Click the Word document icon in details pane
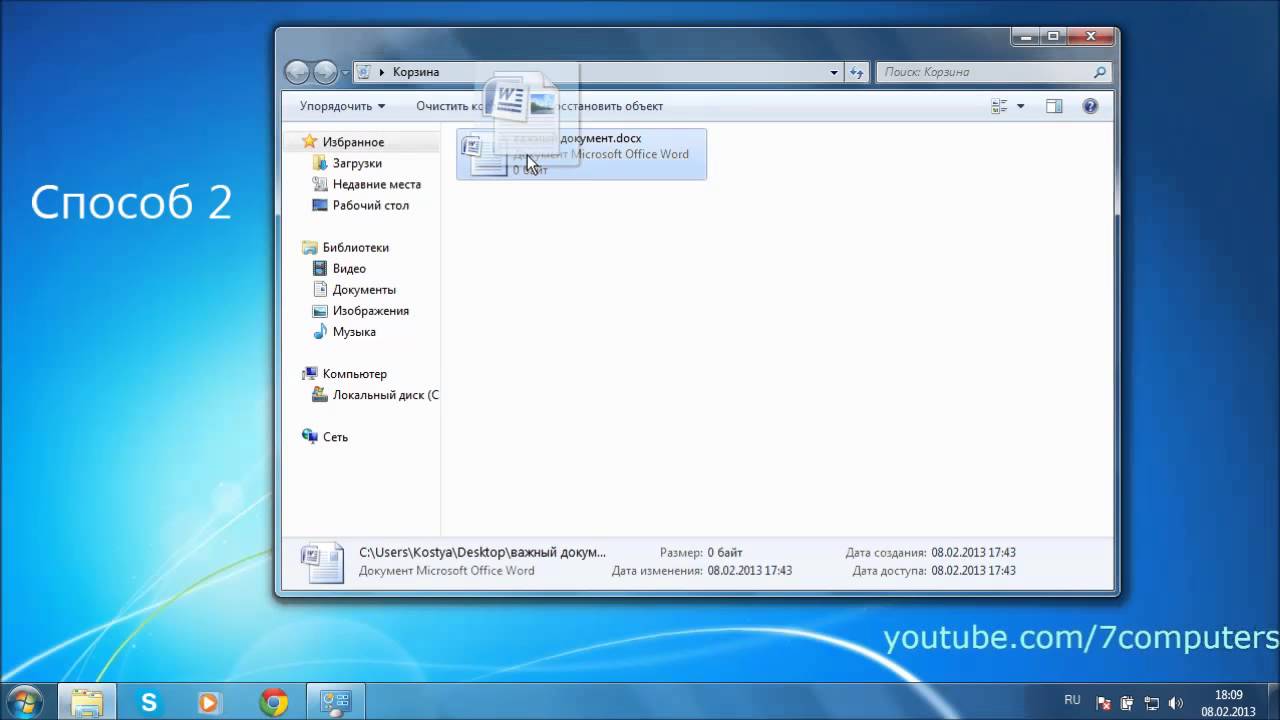 (322, 562)
